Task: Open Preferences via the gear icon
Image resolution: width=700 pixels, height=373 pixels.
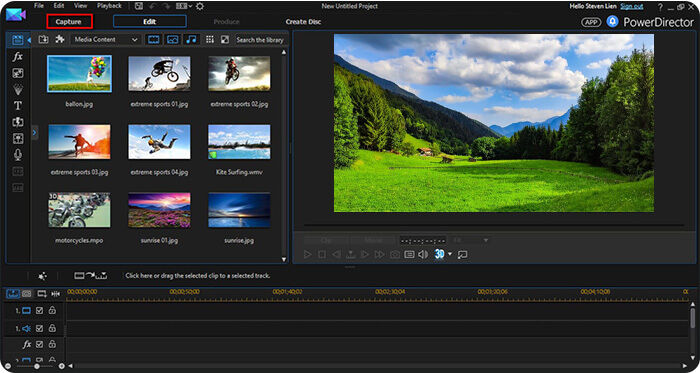Action: pyautogui.click(x=200, y=6)
